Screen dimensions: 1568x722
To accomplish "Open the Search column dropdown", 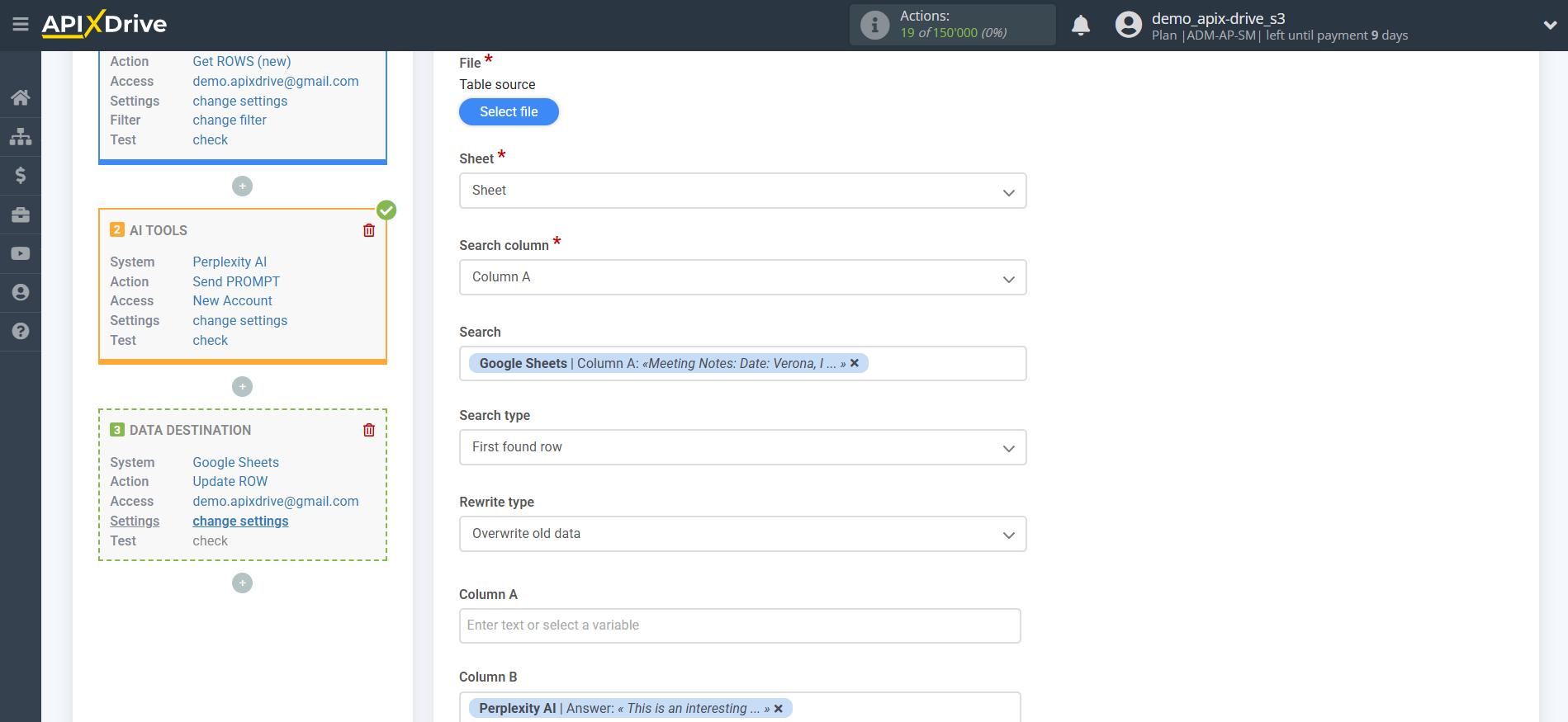I will [742, 277].
